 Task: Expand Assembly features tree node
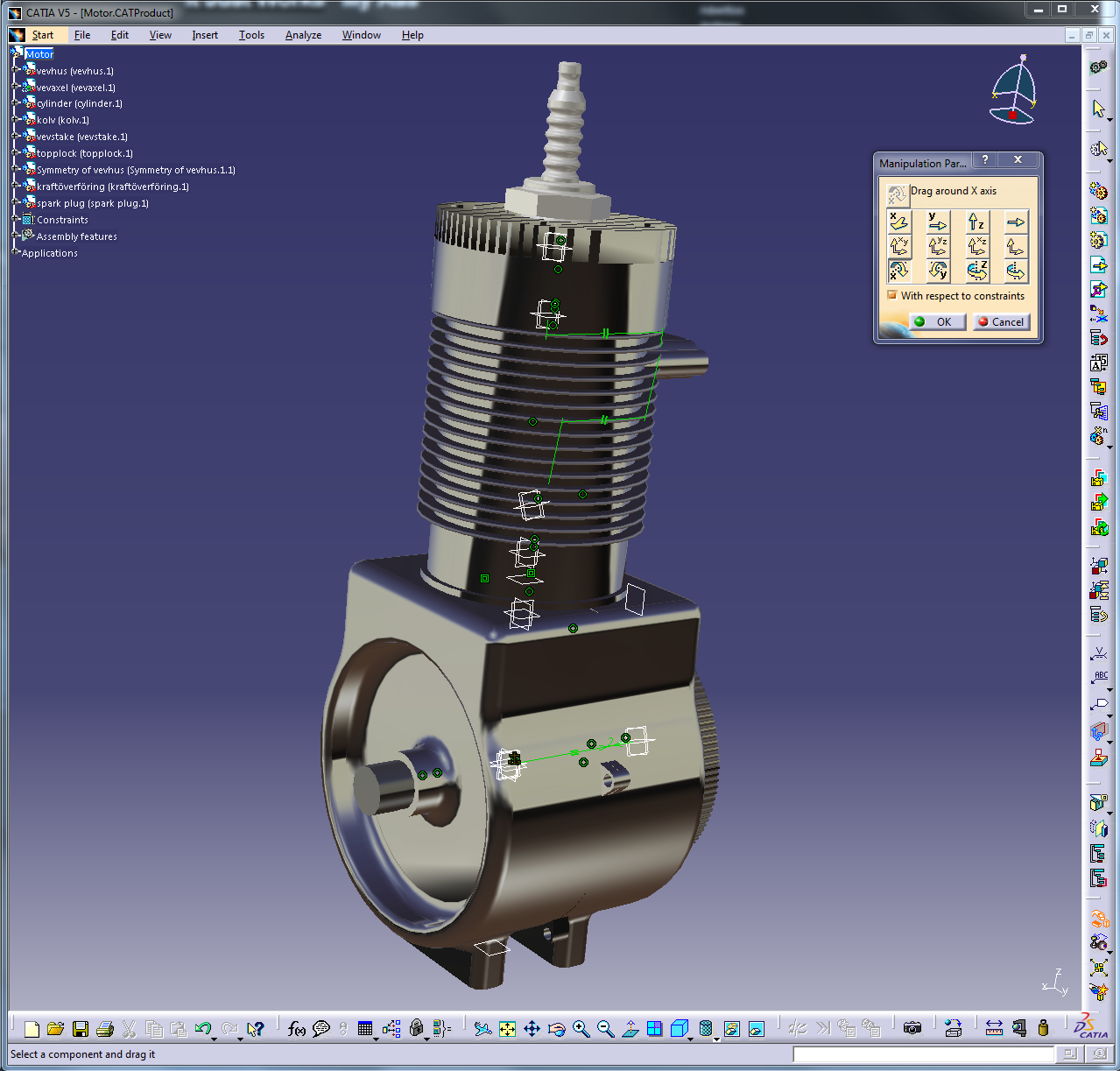tap(16, 236)
